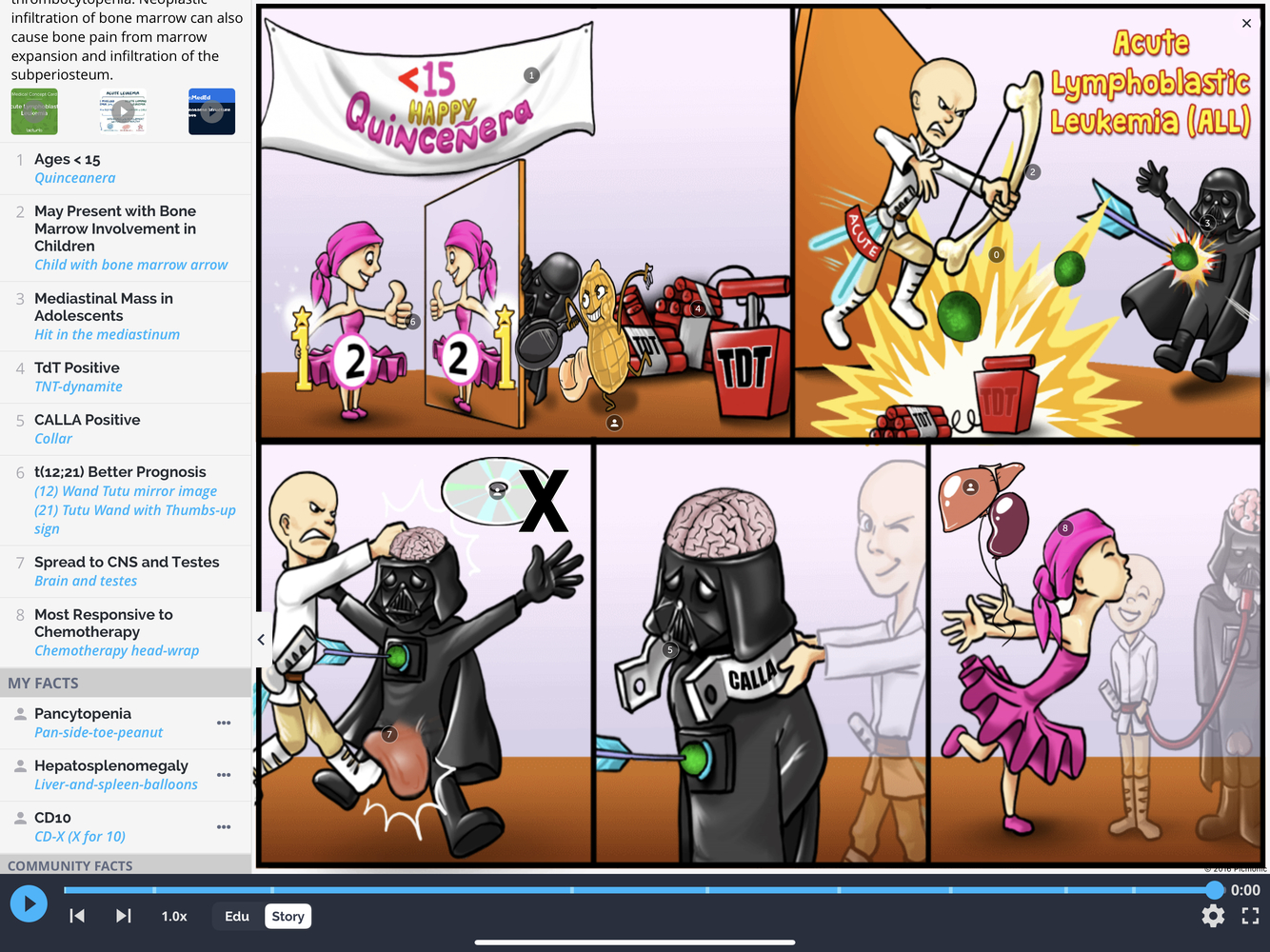Click hotspot 4 on the dynamite sticks
Image resolution: width=1270 pixels, height=952 pixels.
[x=698, y=308]
